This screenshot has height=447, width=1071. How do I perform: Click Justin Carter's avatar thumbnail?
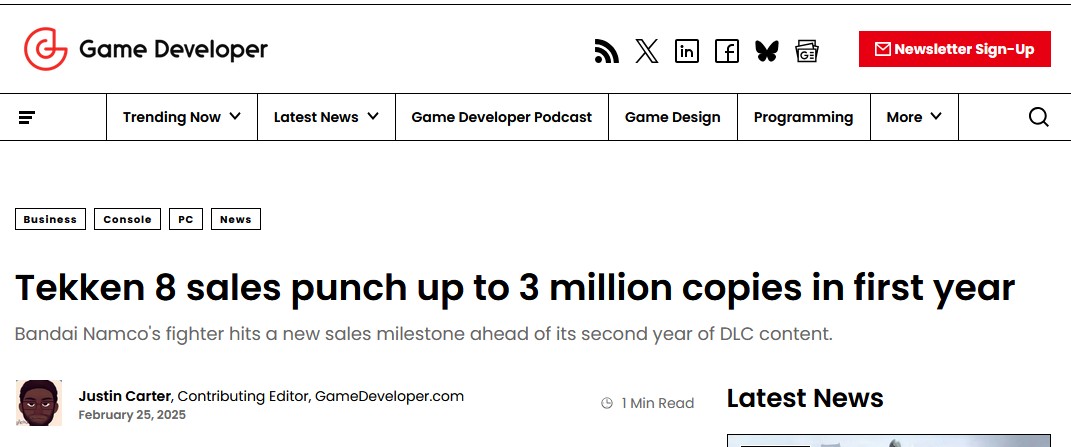pos(39,403)
